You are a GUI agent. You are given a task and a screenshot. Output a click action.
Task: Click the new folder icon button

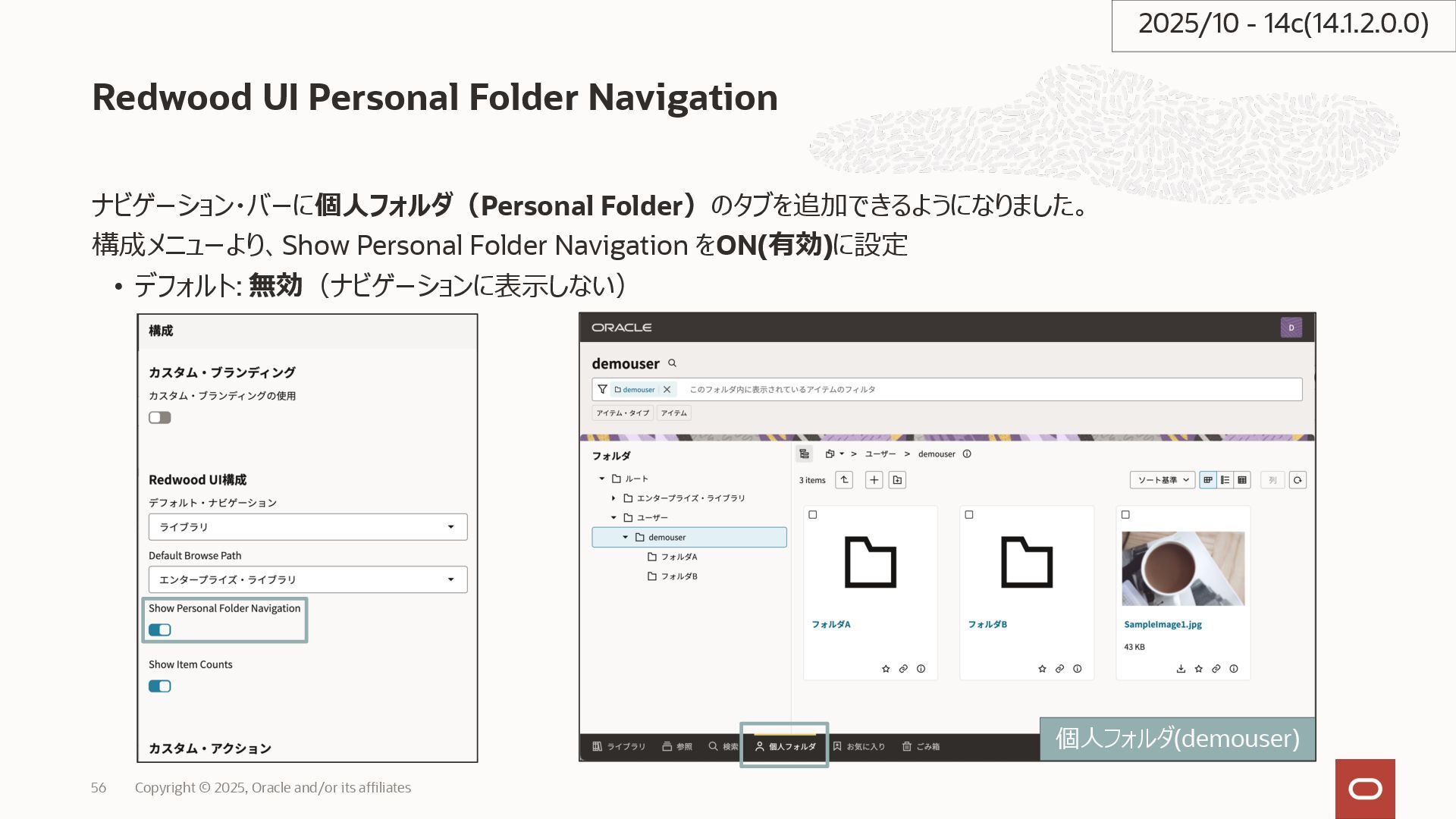pyautogui.click(x=897, y=480)
